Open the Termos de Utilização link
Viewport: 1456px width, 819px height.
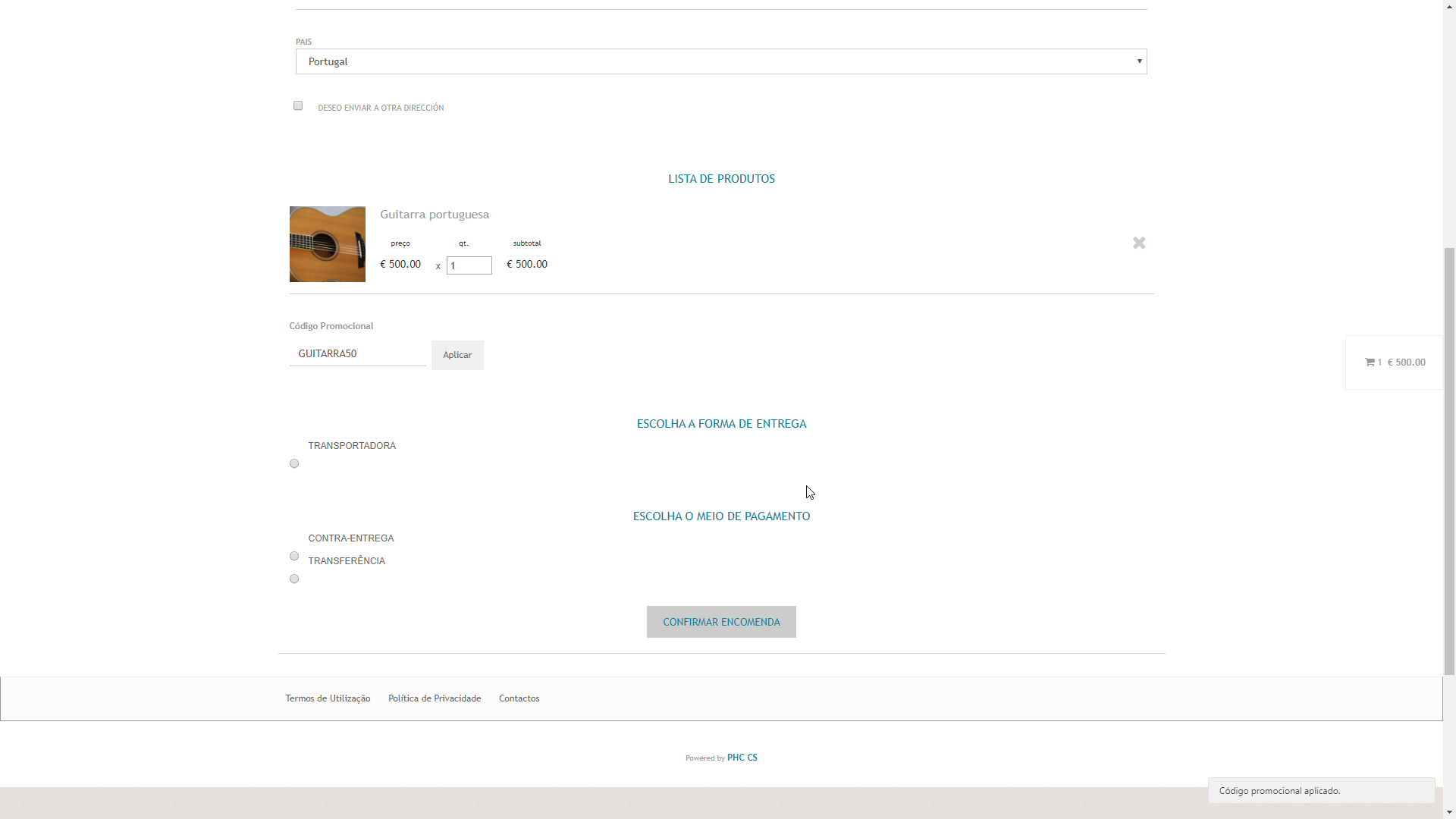(x=328, y=698)
